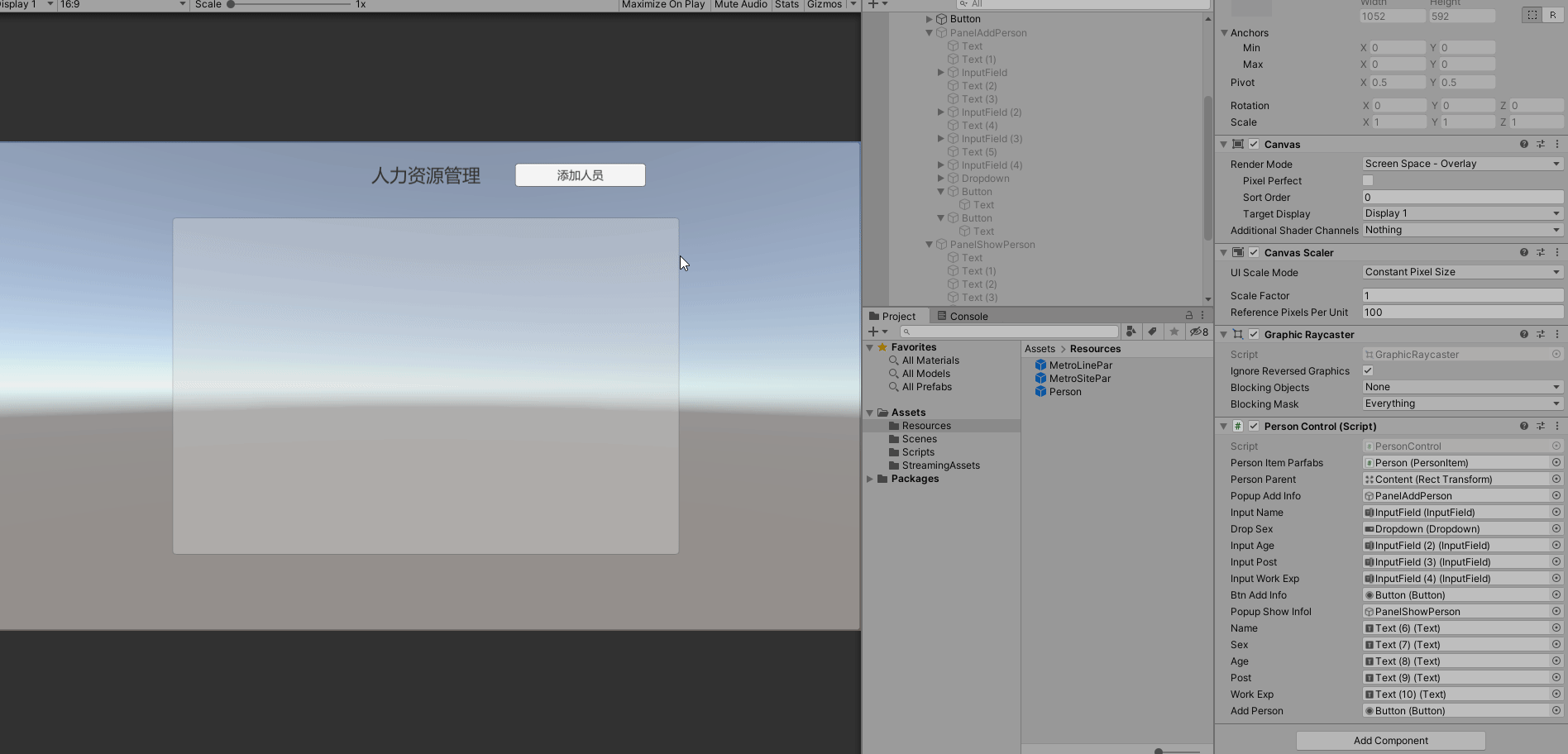
Task: Open Graphic Raycaster three-dot menu
Action: 1557,334
